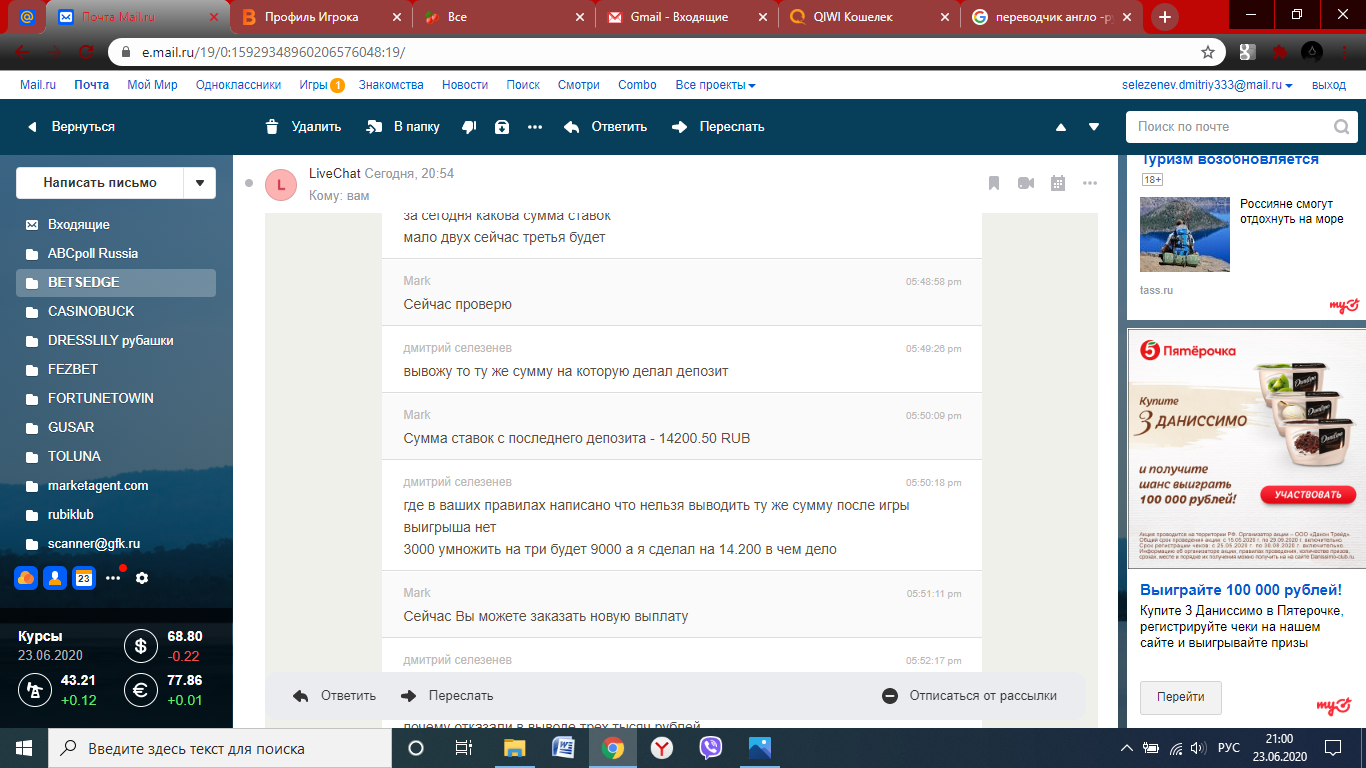Click Отписаться от рассылки unsubscribe link
Screen dimensions: 1366x768
coord(982,696)
